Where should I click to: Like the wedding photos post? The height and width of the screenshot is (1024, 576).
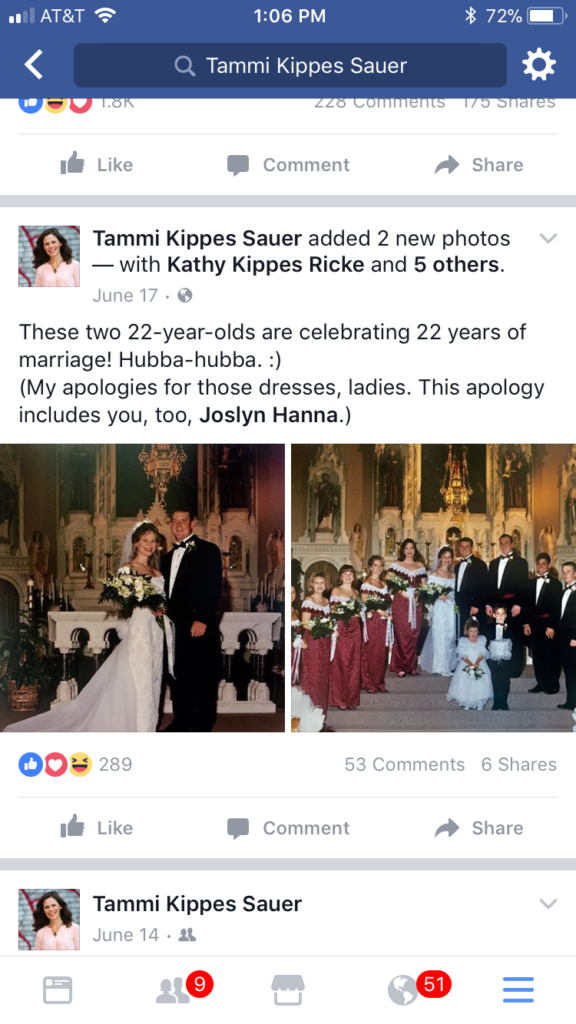click(x=97, y=827)
